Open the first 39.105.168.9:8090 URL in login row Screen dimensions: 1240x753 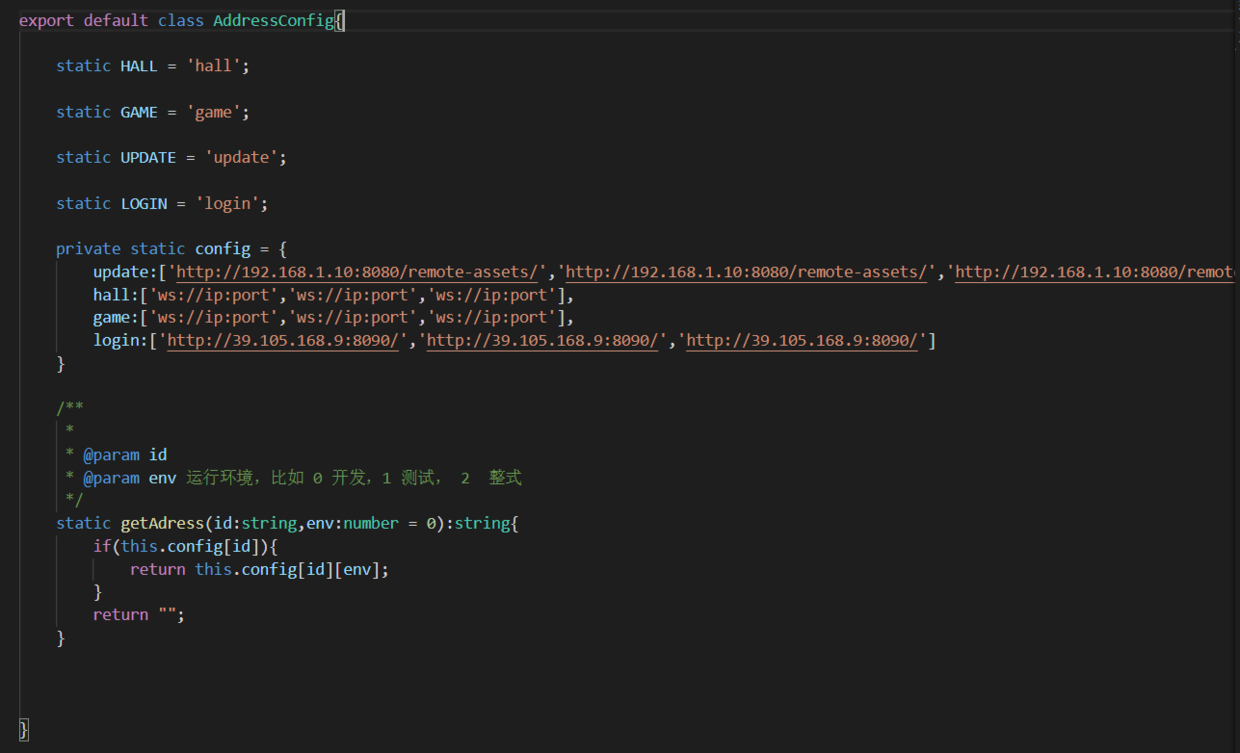(x=283, y=341)
